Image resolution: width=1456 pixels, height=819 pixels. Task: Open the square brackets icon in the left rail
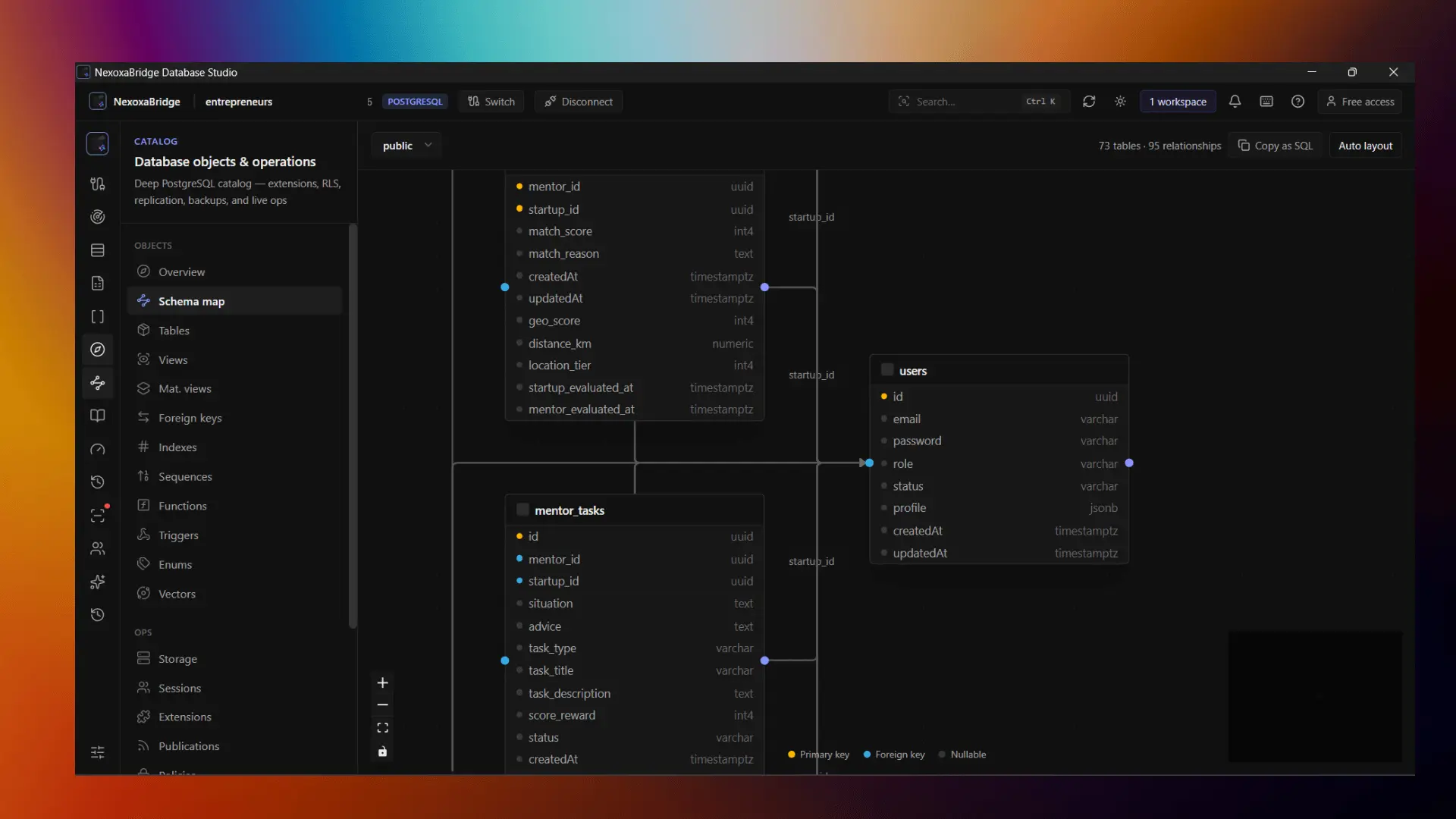(x=98, y=317)
